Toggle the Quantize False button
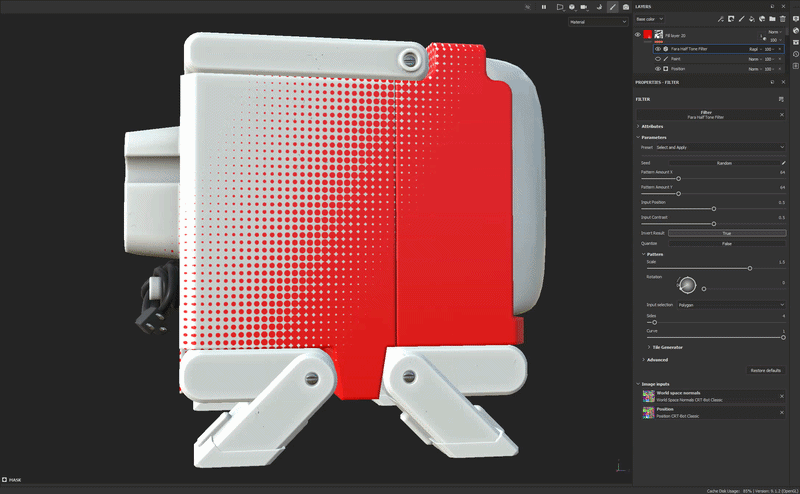800x494 pixels. click(726, 243)
